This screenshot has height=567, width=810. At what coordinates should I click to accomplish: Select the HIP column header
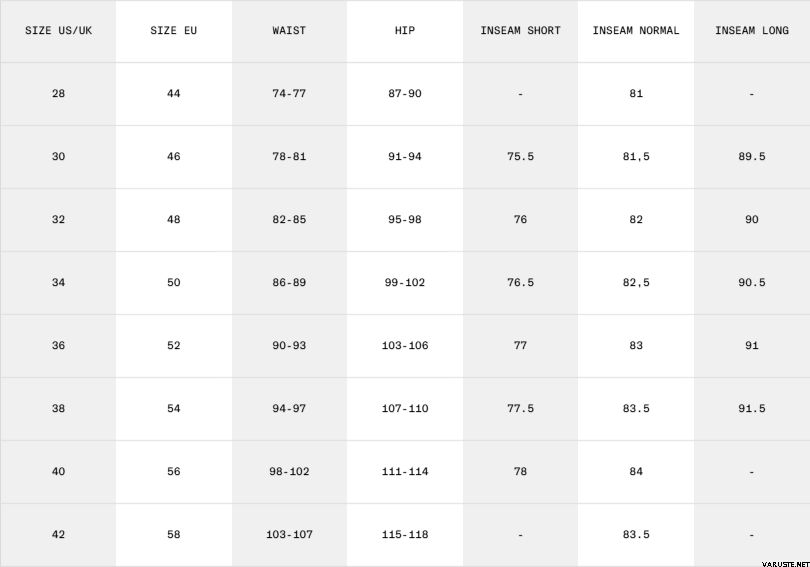tap(405, 31)
